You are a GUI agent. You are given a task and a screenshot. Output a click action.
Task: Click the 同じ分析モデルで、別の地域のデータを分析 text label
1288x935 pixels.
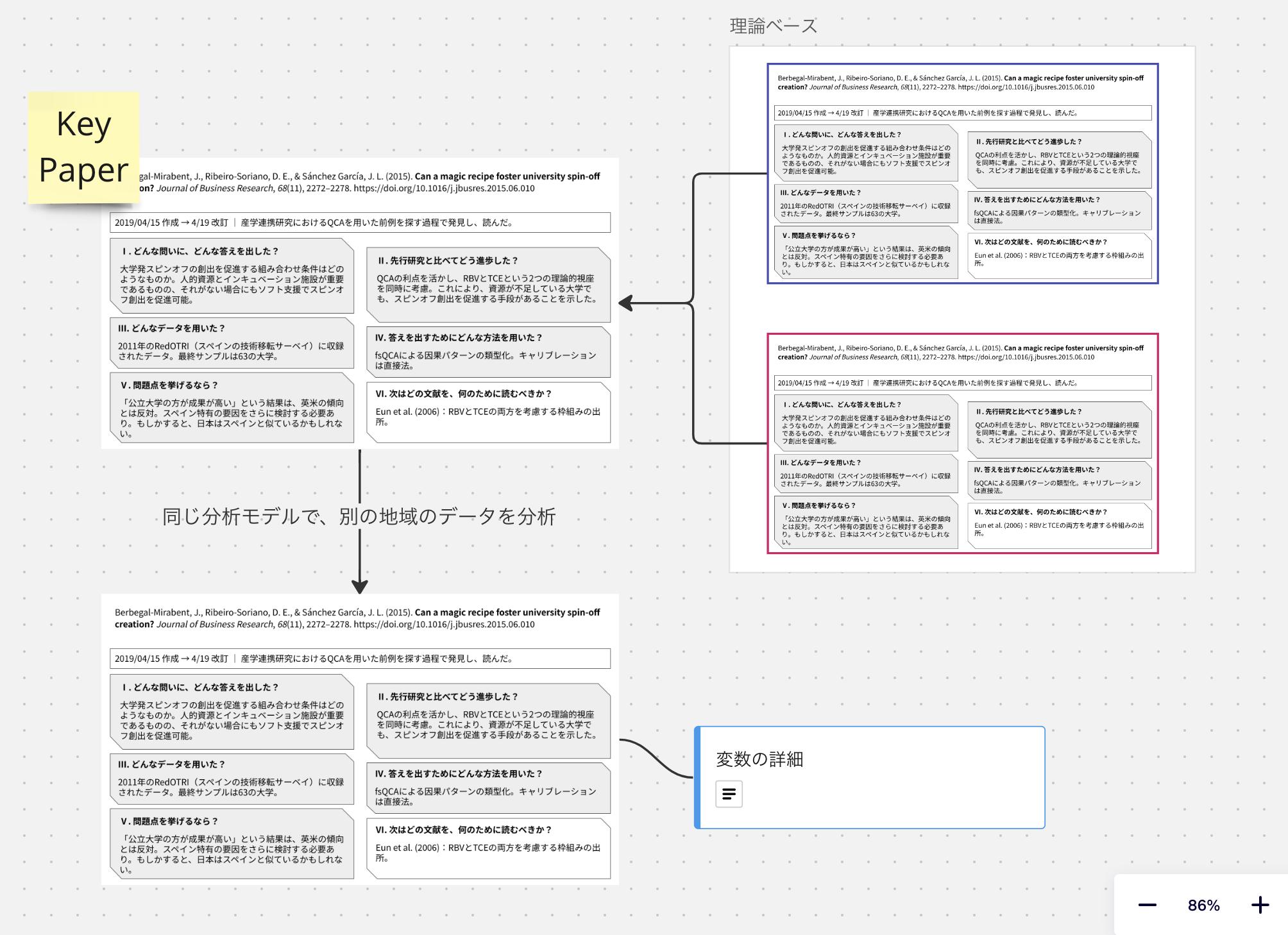[359, 516]
